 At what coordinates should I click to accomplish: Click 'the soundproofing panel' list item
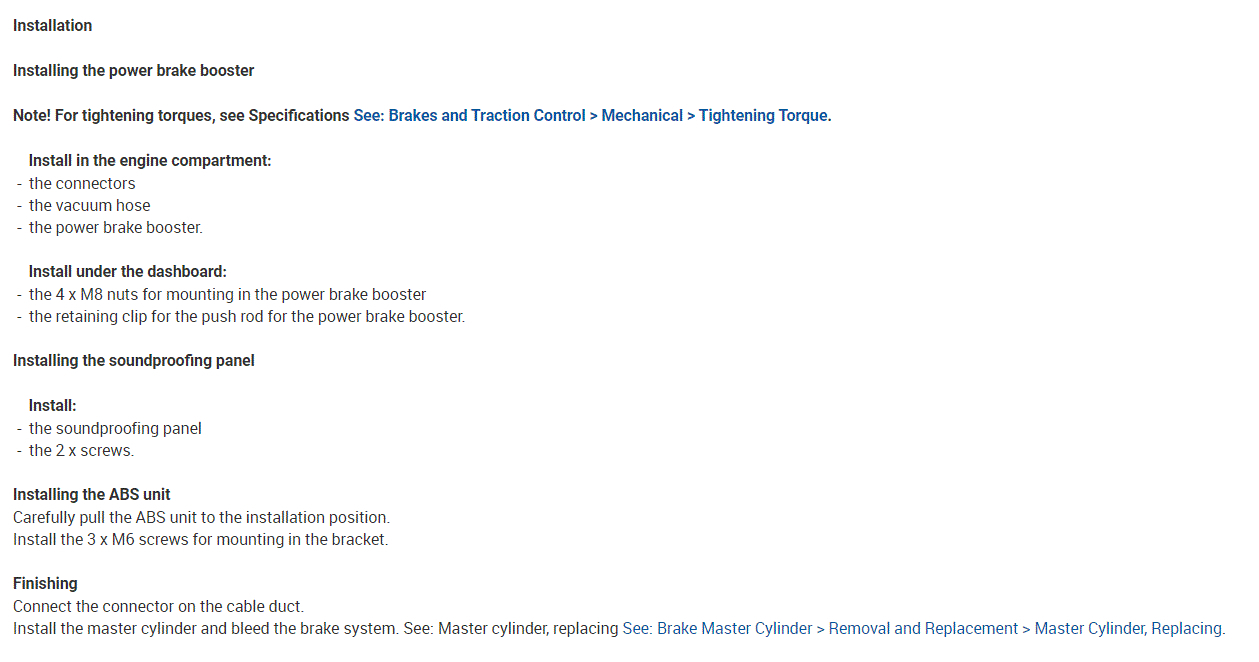115,429
